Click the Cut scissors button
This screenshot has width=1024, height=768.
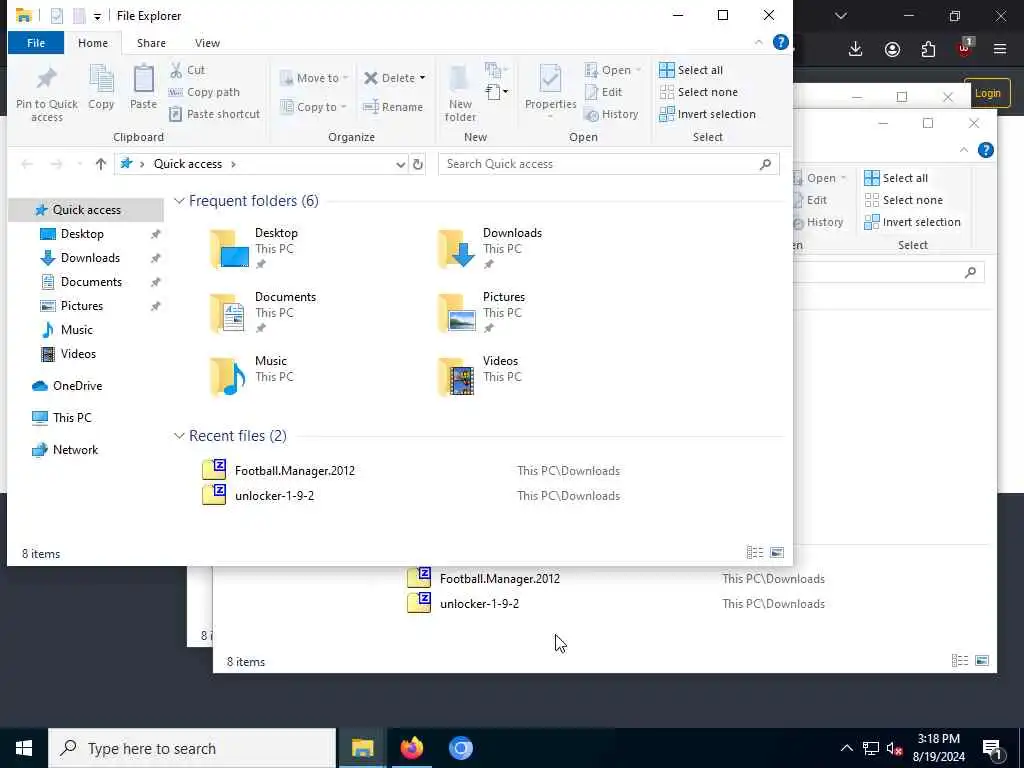pos(187,70)
